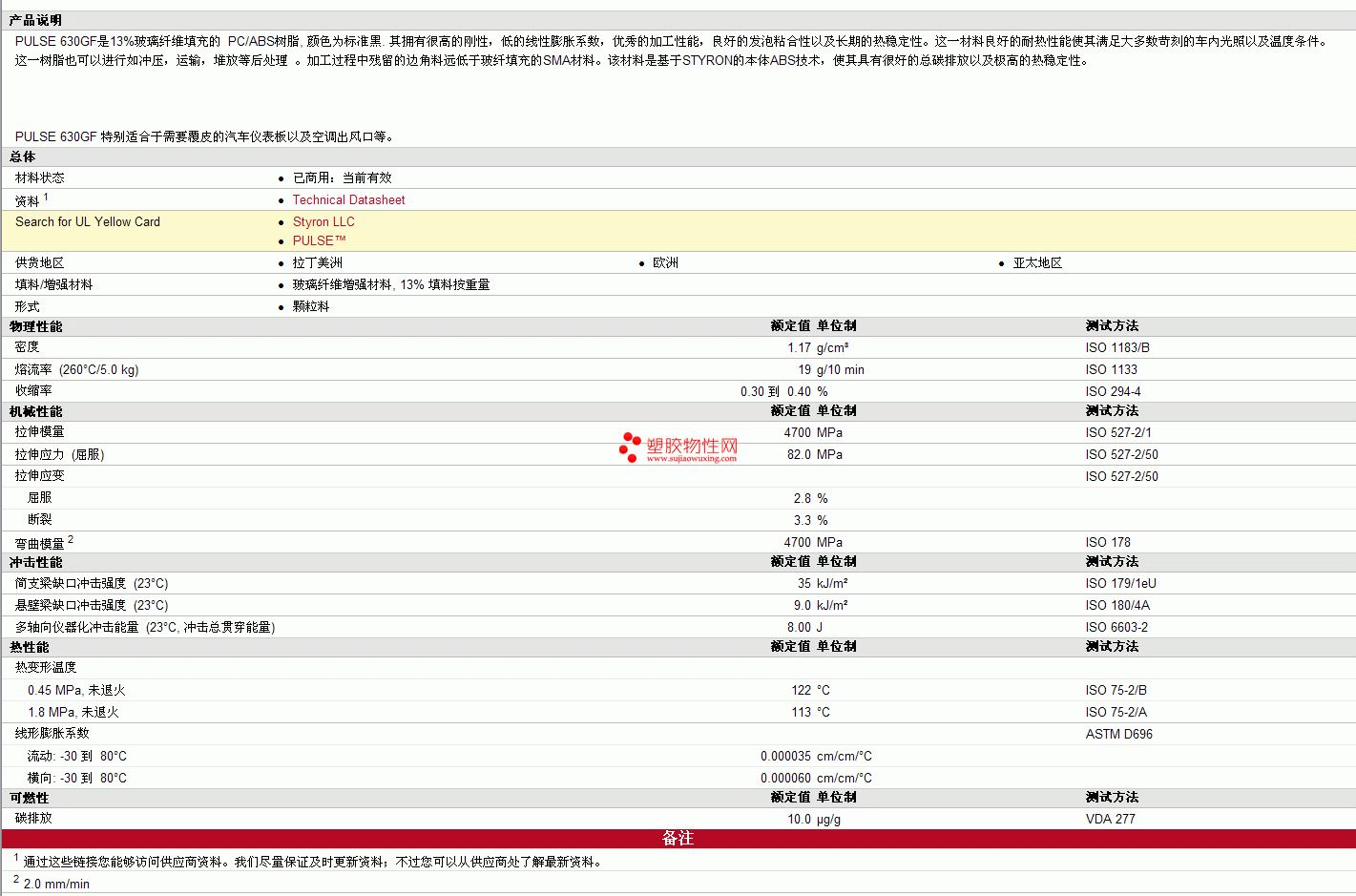
Task: Click the 拉伸模量 row label
Action: (x=40, y=433)
